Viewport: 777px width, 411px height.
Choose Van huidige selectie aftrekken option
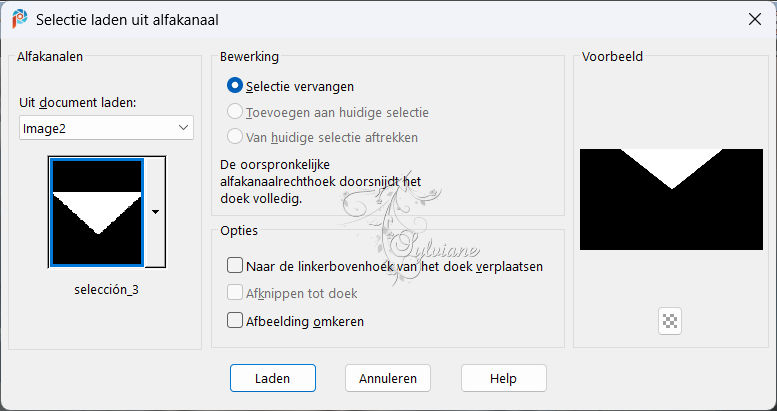click(x=234, y=136)
